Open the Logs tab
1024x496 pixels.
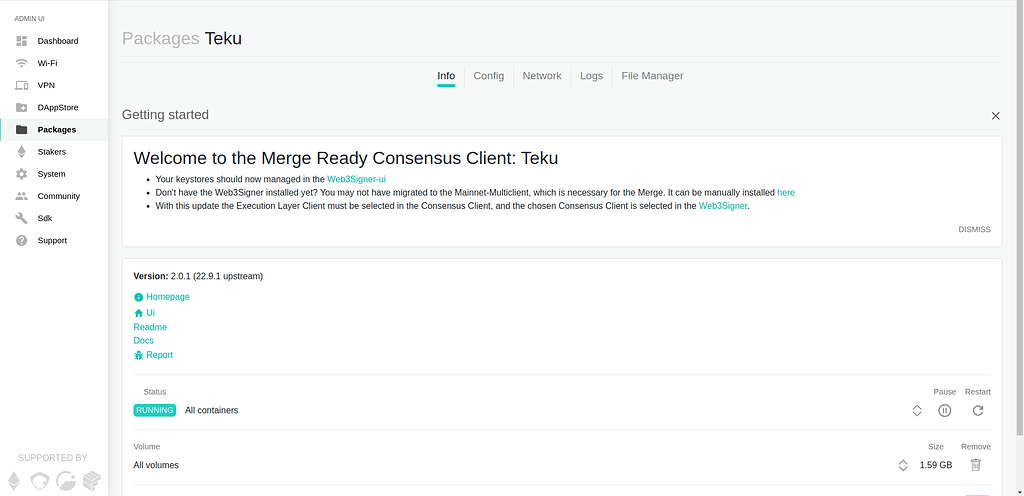click(x=591, y=76)
